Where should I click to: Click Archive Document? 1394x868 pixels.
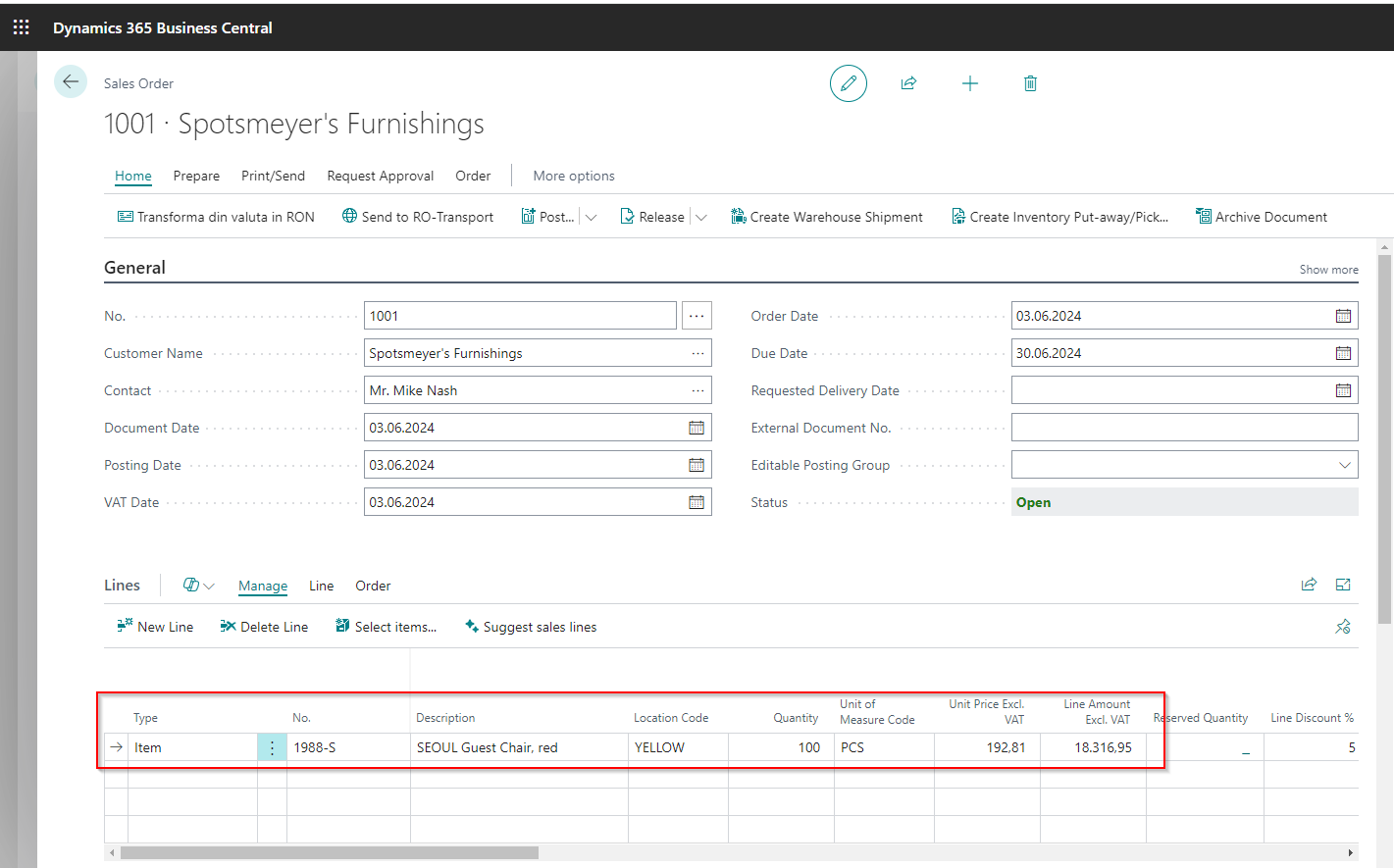click(1262, 217)
